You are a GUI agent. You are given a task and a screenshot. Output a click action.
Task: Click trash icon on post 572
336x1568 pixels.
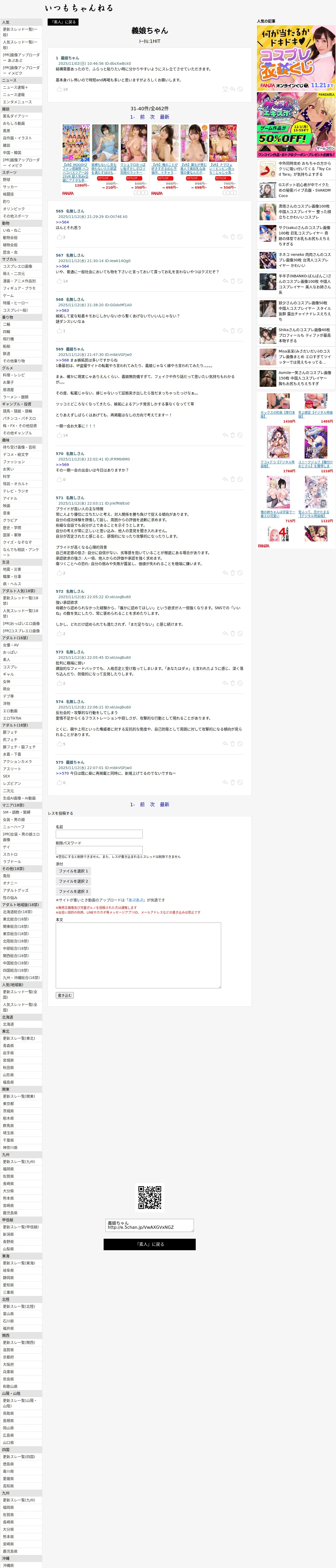tap(232, 634)
